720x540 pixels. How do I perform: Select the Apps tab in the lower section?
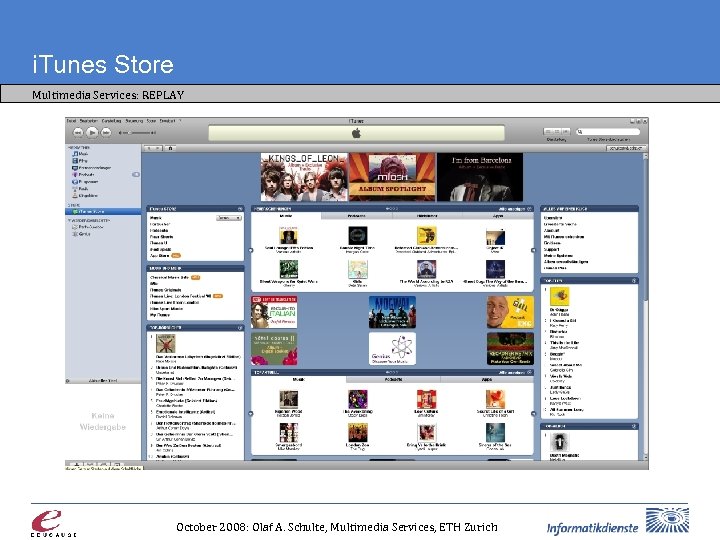pyautogui.click(x=487, y=380)
